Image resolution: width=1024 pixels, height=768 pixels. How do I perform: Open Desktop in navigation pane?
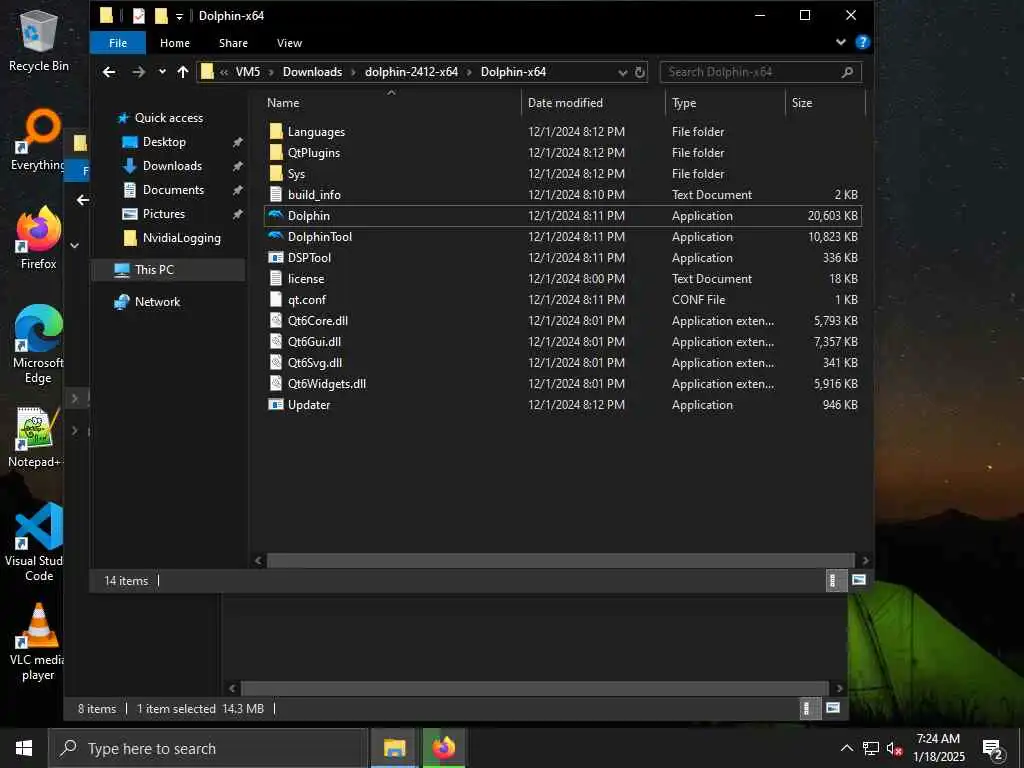point(164,142)
